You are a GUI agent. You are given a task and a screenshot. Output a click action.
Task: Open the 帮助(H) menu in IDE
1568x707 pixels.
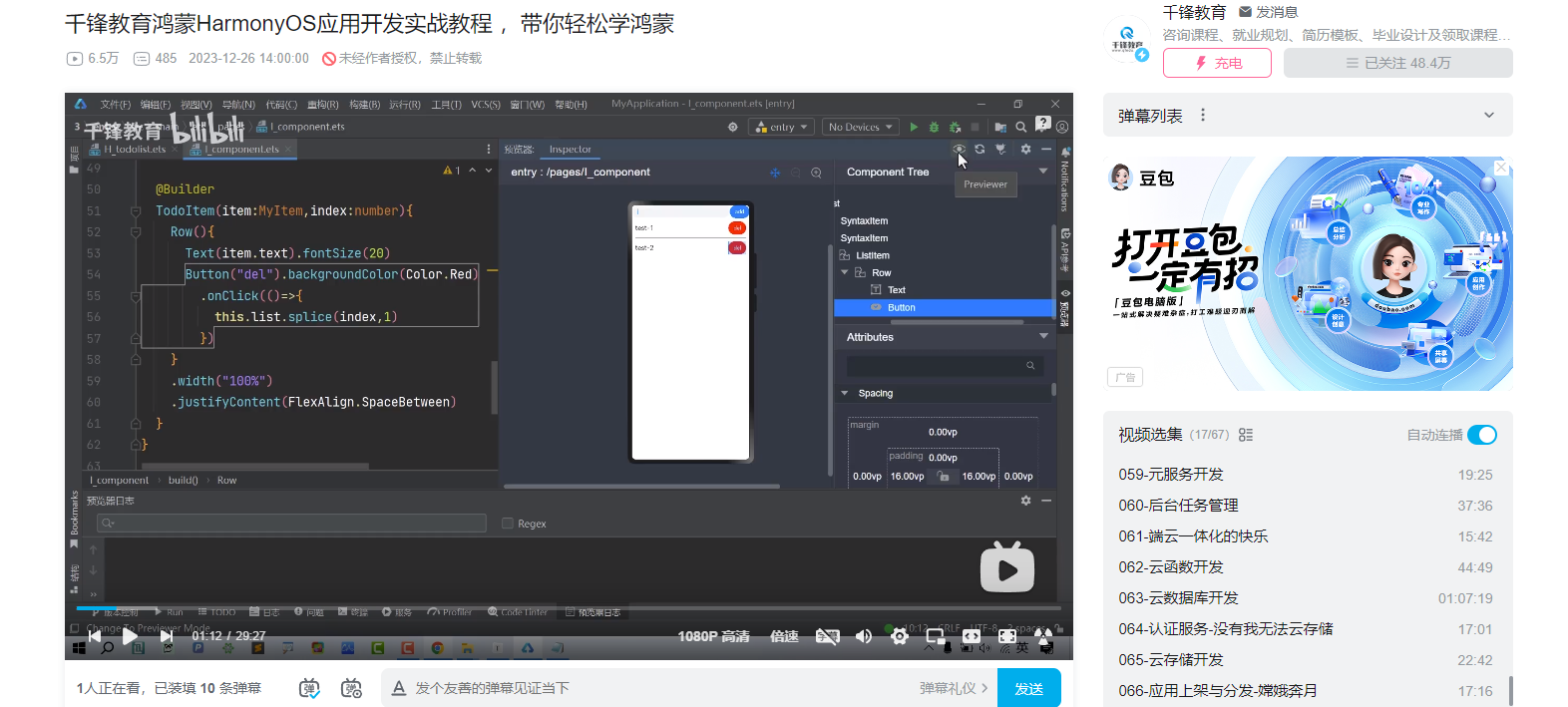click(571, 105)
